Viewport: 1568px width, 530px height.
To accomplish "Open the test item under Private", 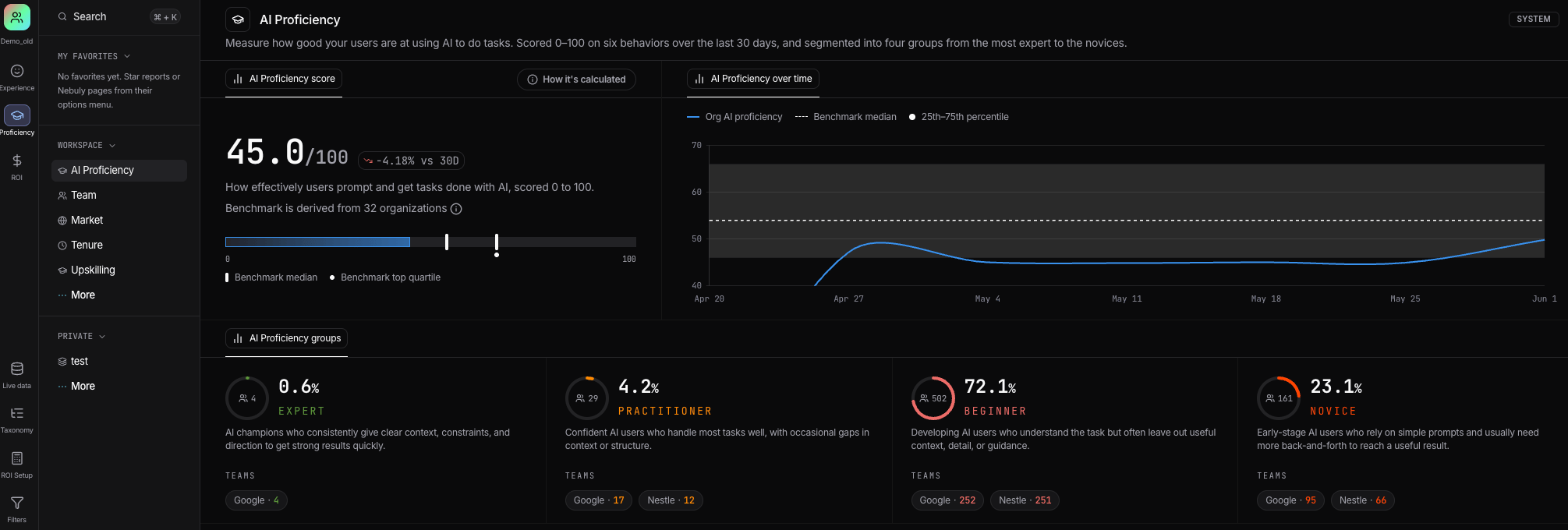I will pyautogui.click(x=119, y=361).
